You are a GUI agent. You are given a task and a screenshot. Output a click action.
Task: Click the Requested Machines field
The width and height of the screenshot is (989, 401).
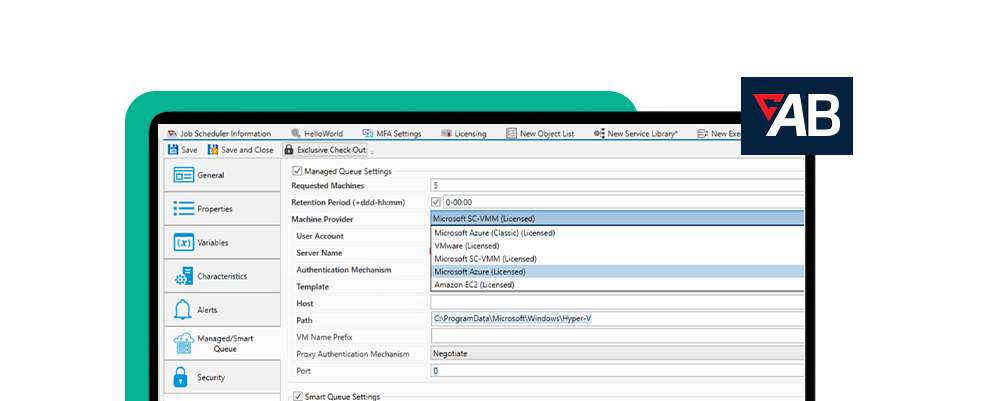pyautogui.click(x=617, y=185)
